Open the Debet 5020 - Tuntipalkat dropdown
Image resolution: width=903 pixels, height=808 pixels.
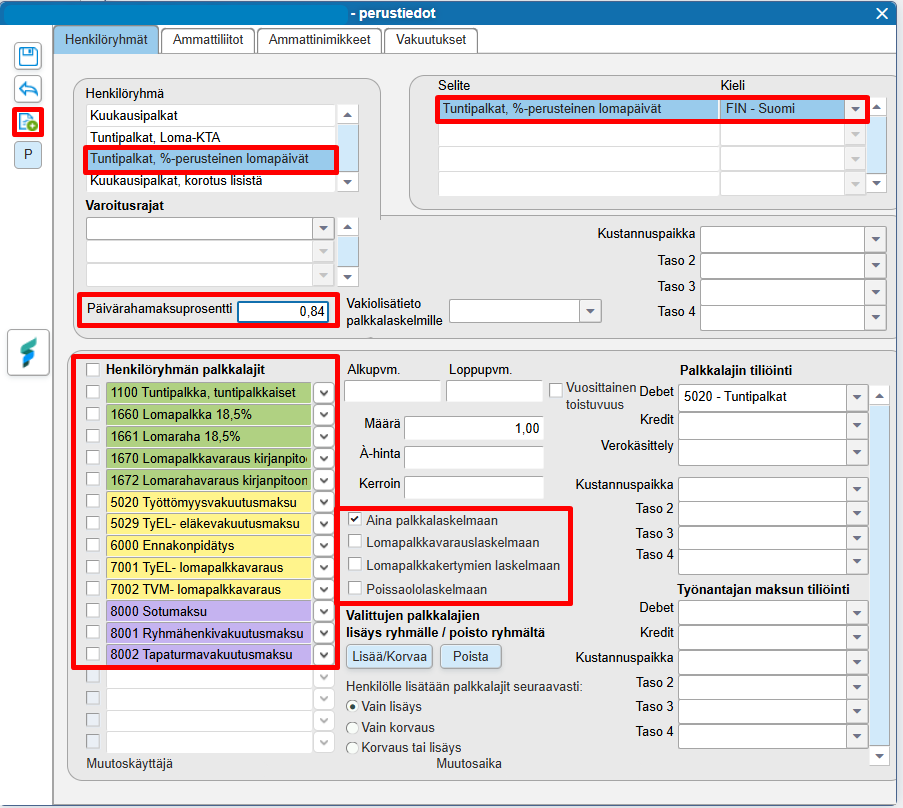point(857,397)
